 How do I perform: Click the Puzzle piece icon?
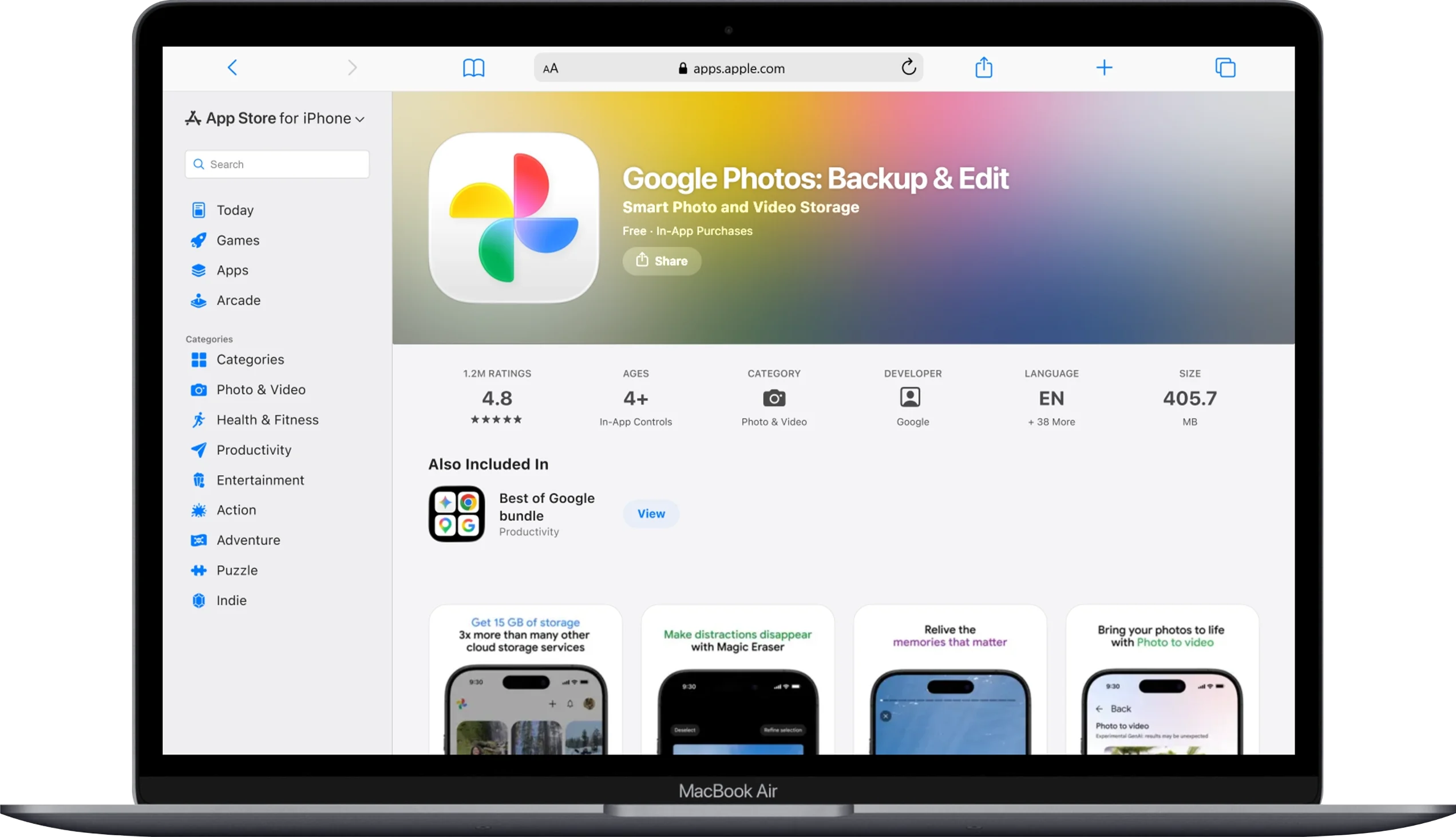(x=199, y=570)
